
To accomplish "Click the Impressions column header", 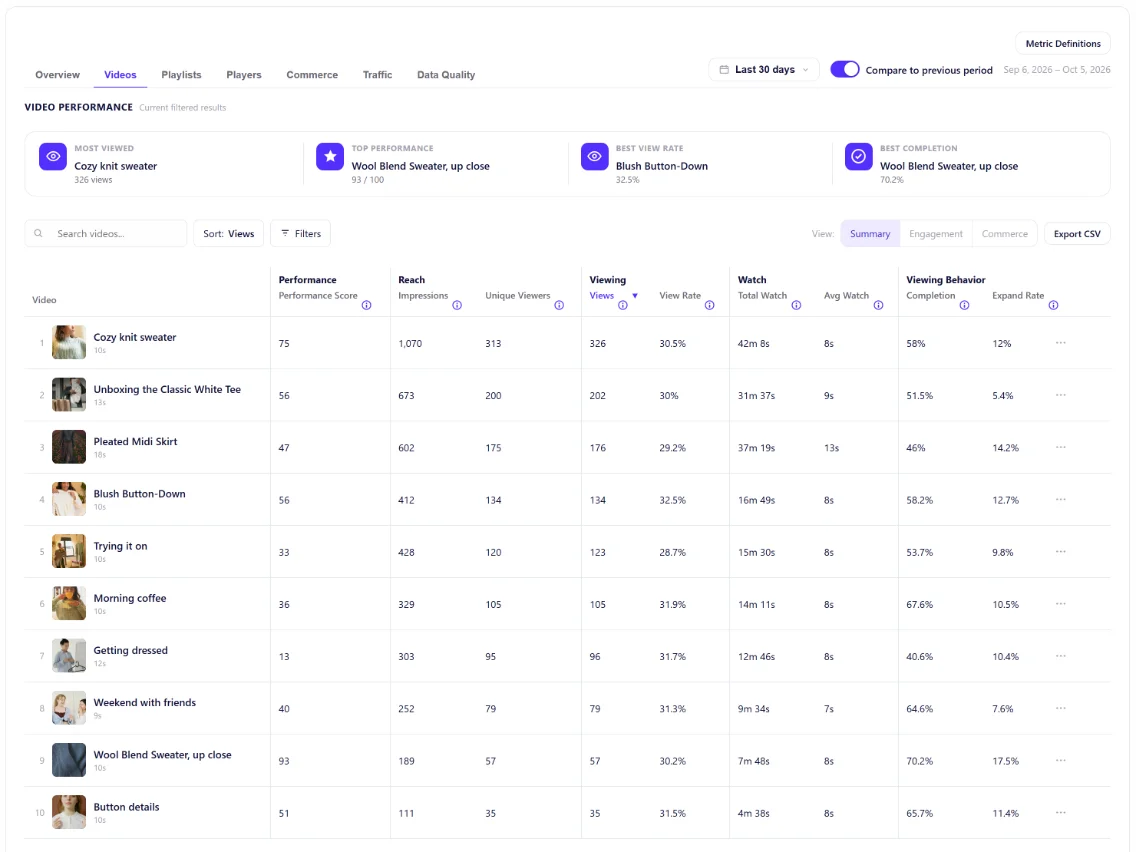I will click(423, 296).
